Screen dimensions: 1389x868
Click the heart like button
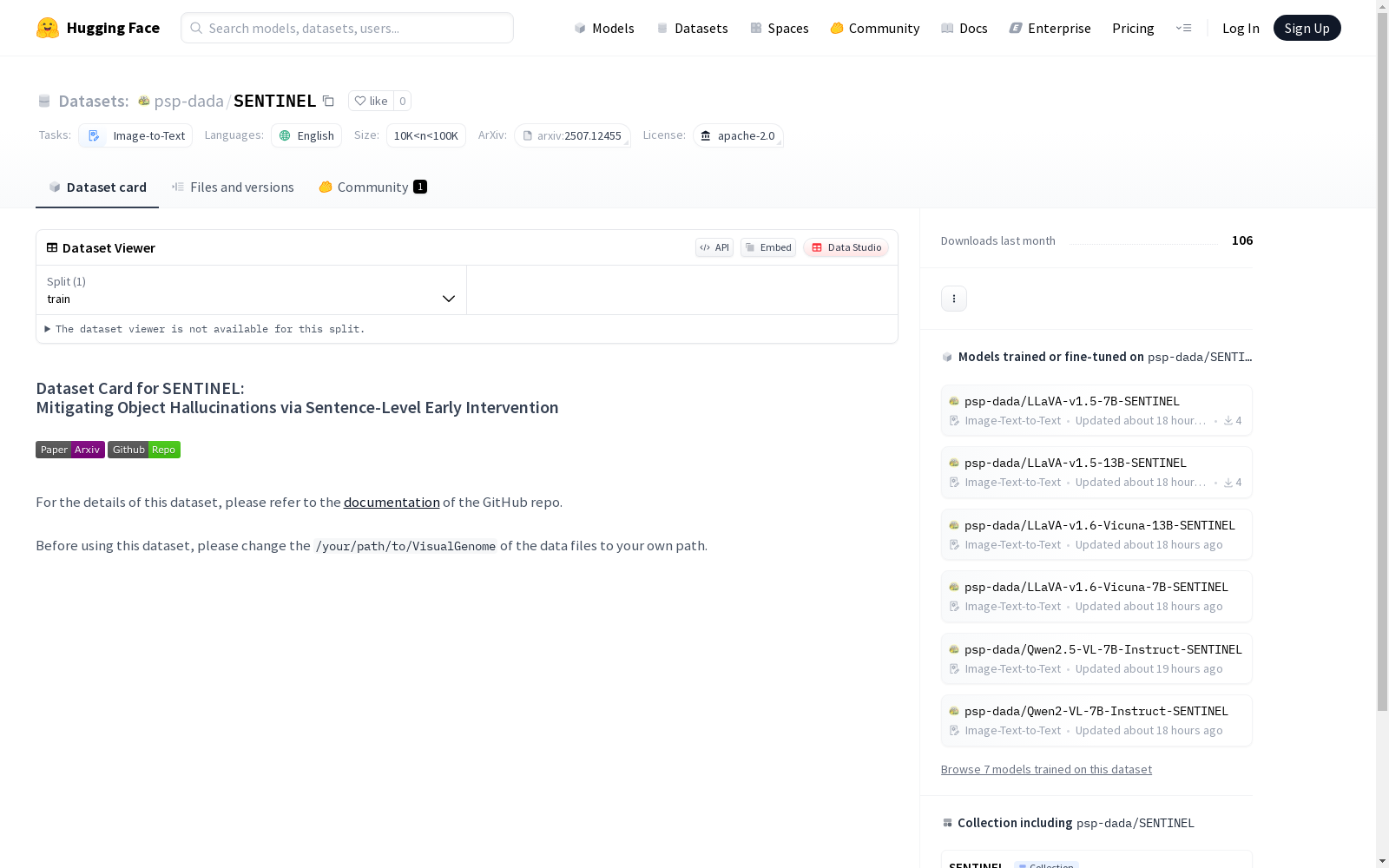371,101
